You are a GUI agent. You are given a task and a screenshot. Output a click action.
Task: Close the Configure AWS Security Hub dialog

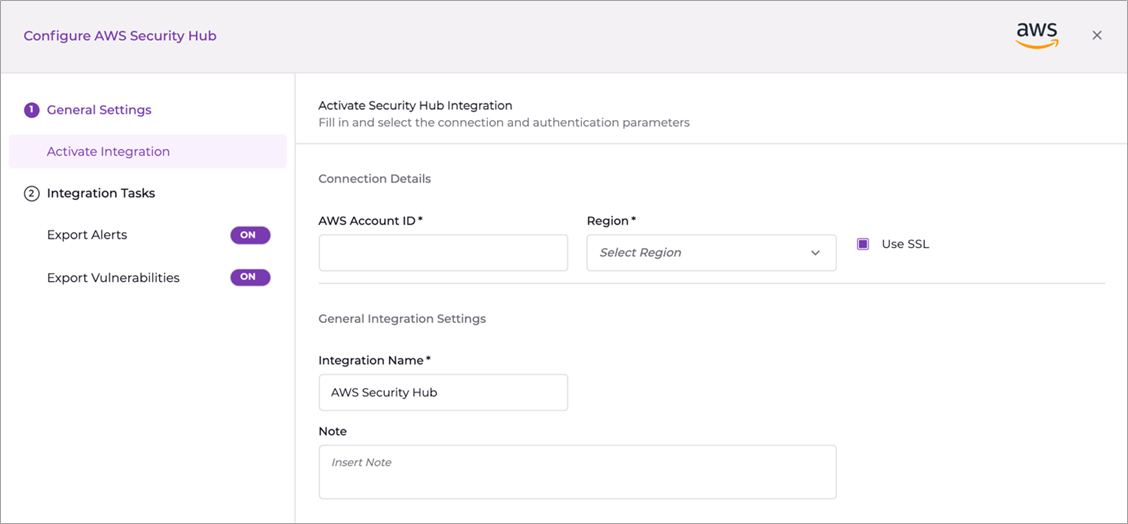[x=1097, y=36]
